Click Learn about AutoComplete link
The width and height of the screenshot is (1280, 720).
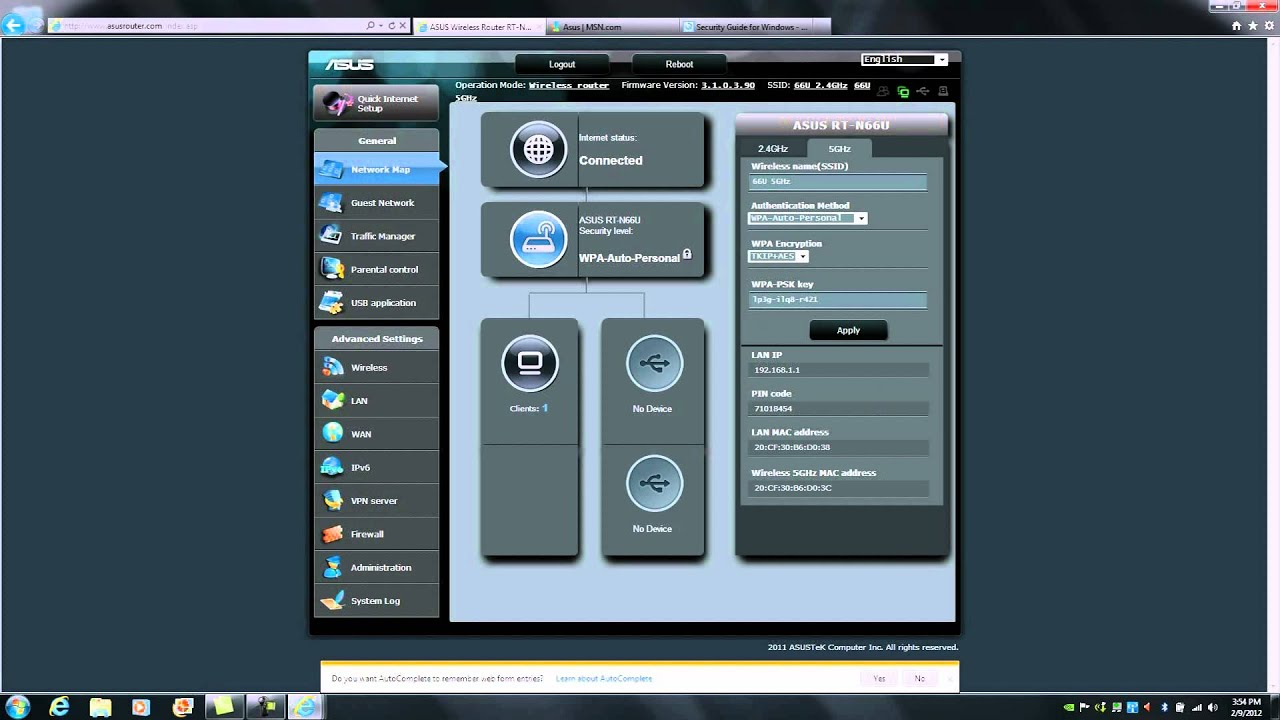pos(604,678)
